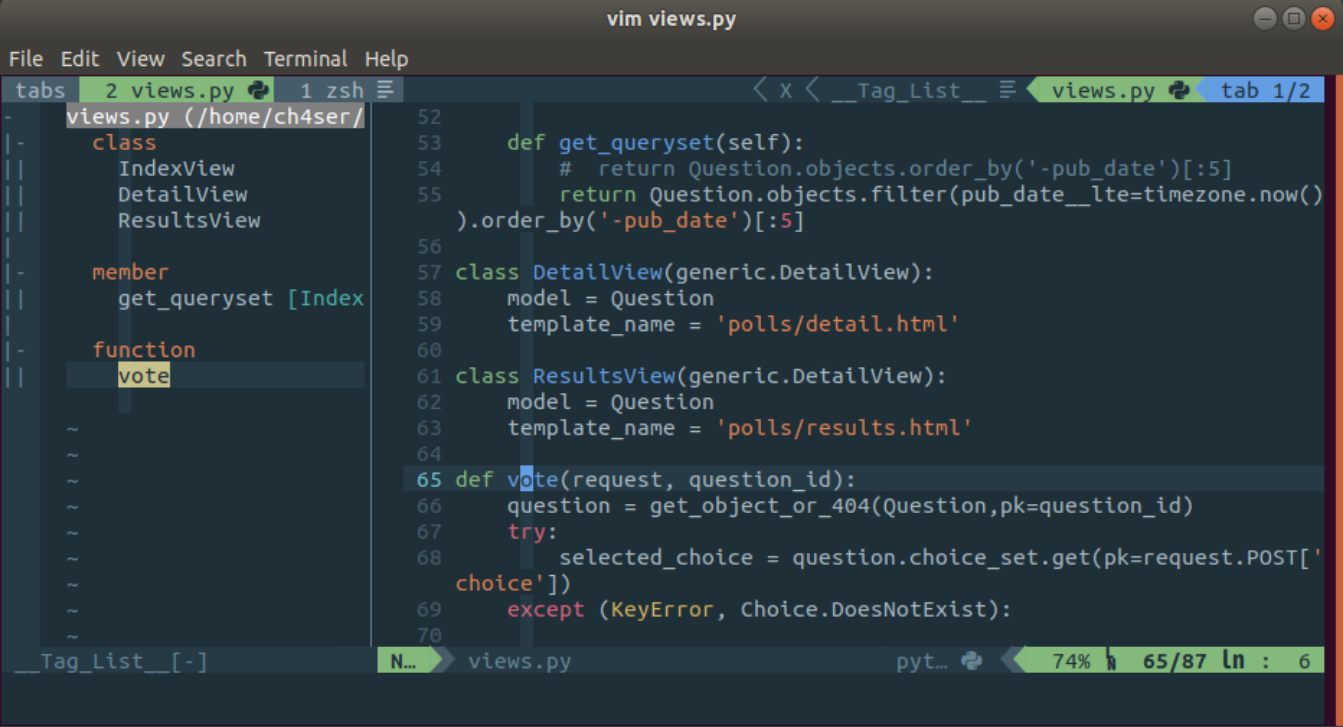
Task: Click line number 65
Action: point(429,480)
